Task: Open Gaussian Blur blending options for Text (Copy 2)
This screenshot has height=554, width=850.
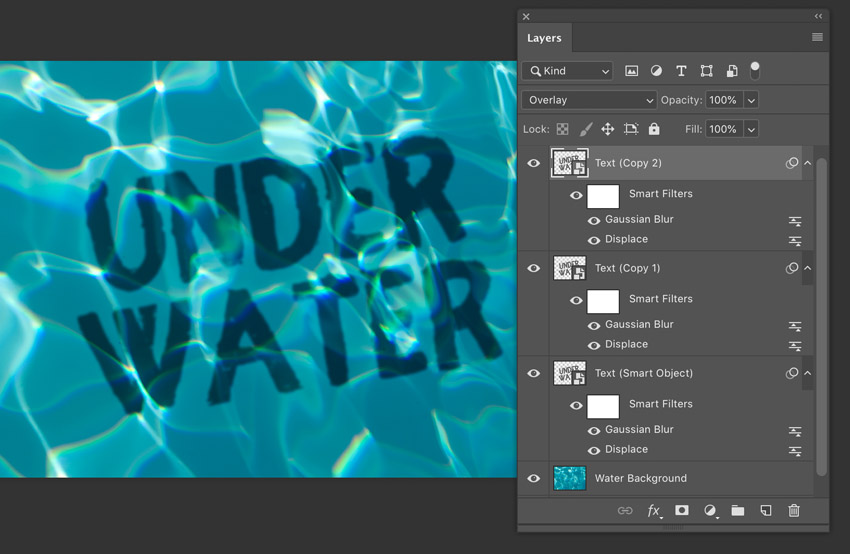Action: (x=795, y=221)
